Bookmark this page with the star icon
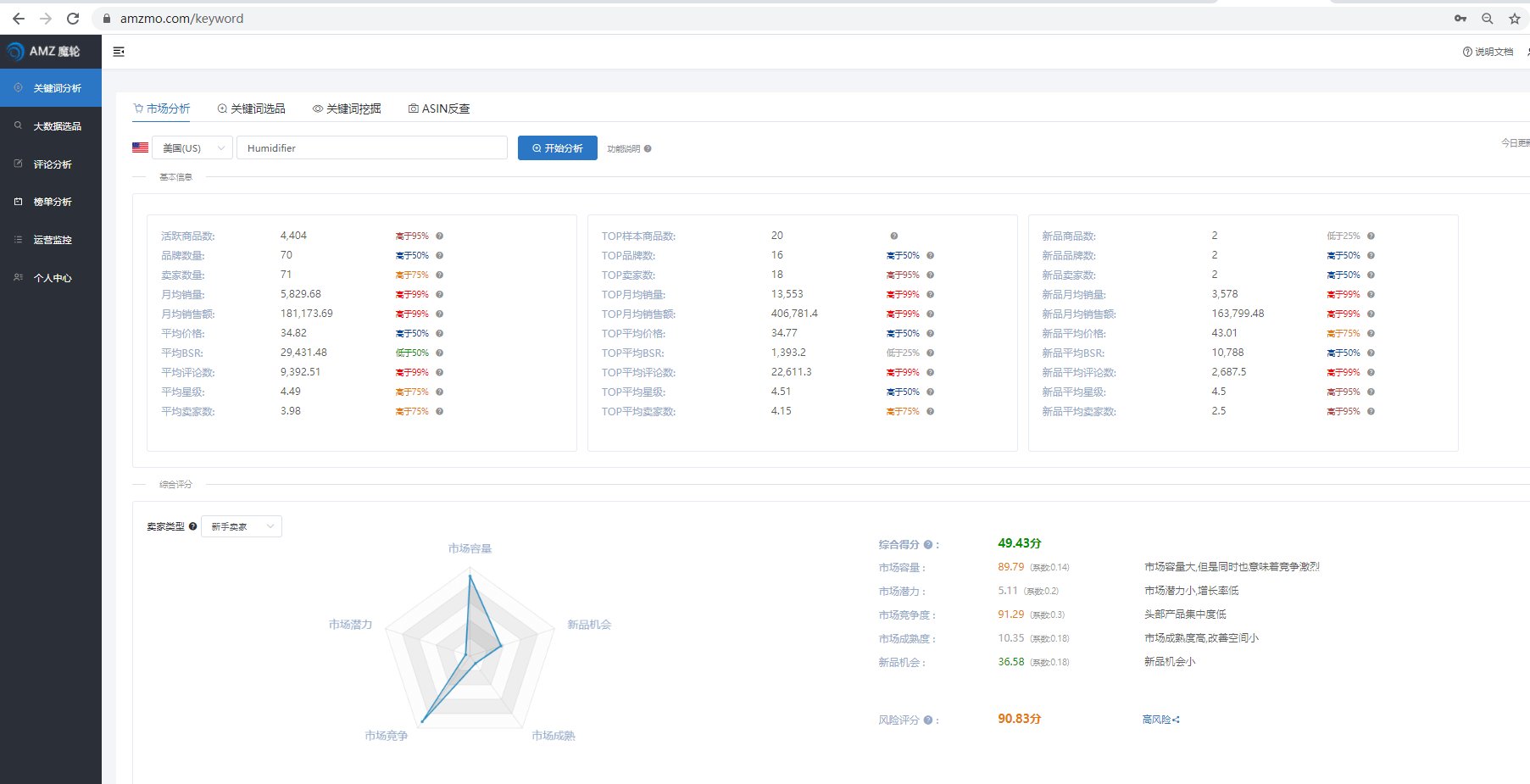Viewport: 1530px width, 784px height. 1514,19
